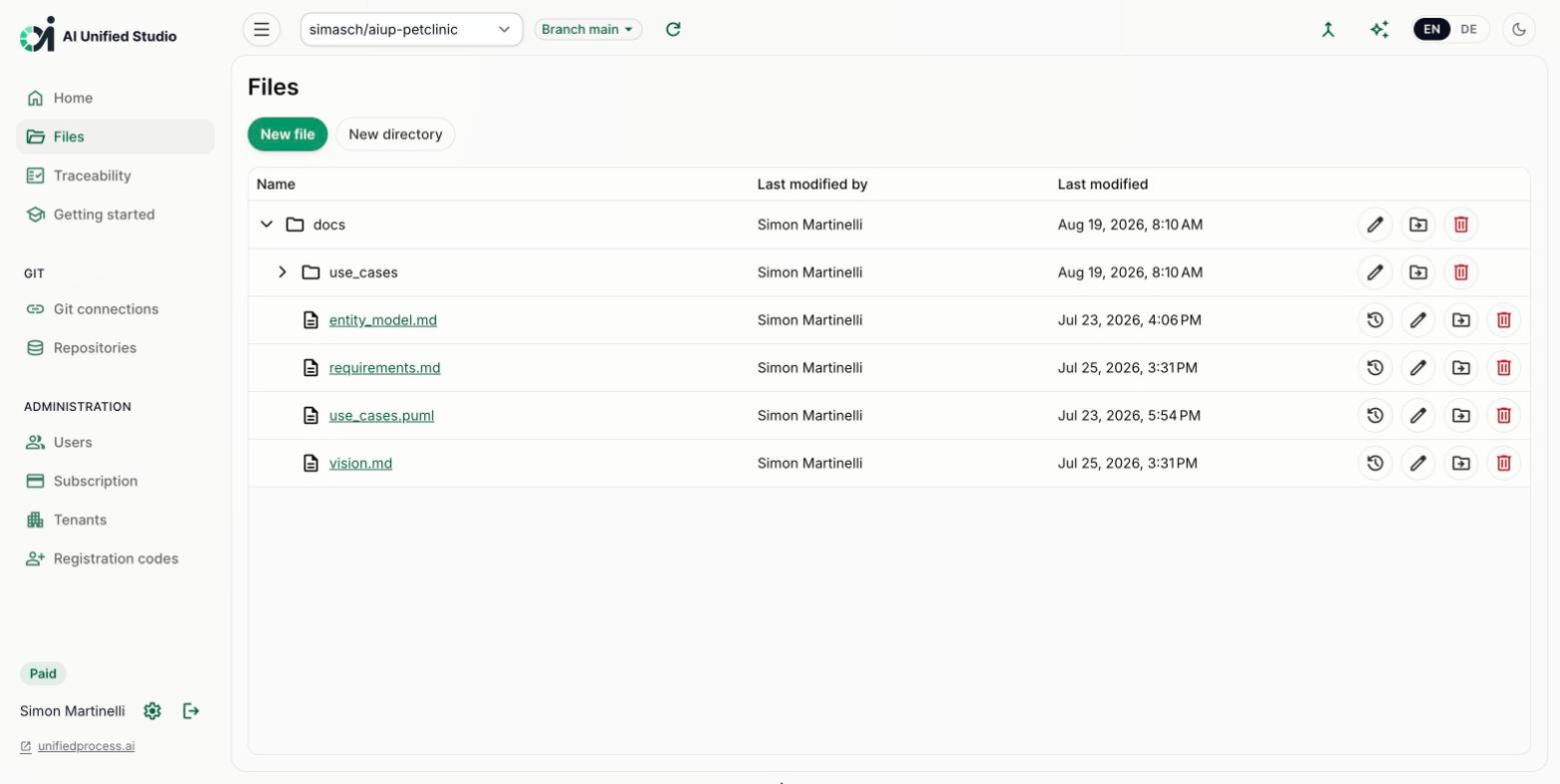Click the New directory button

point(395,135)
